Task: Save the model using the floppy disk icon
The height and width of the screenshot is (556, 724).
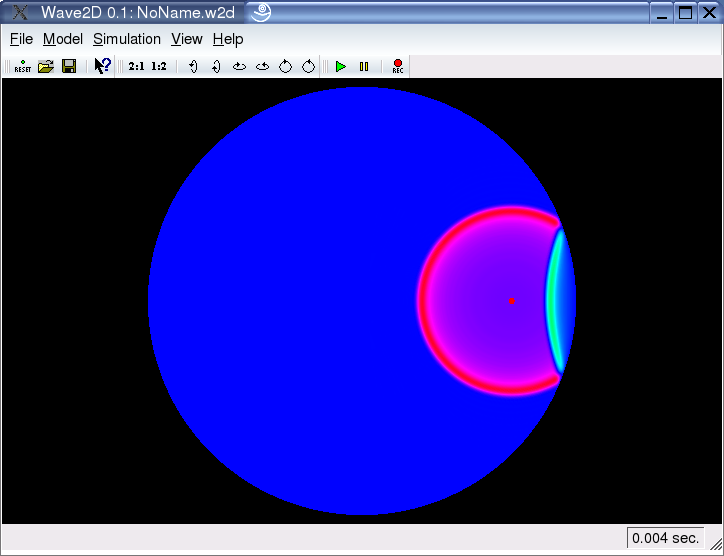Action: [69, 67]
